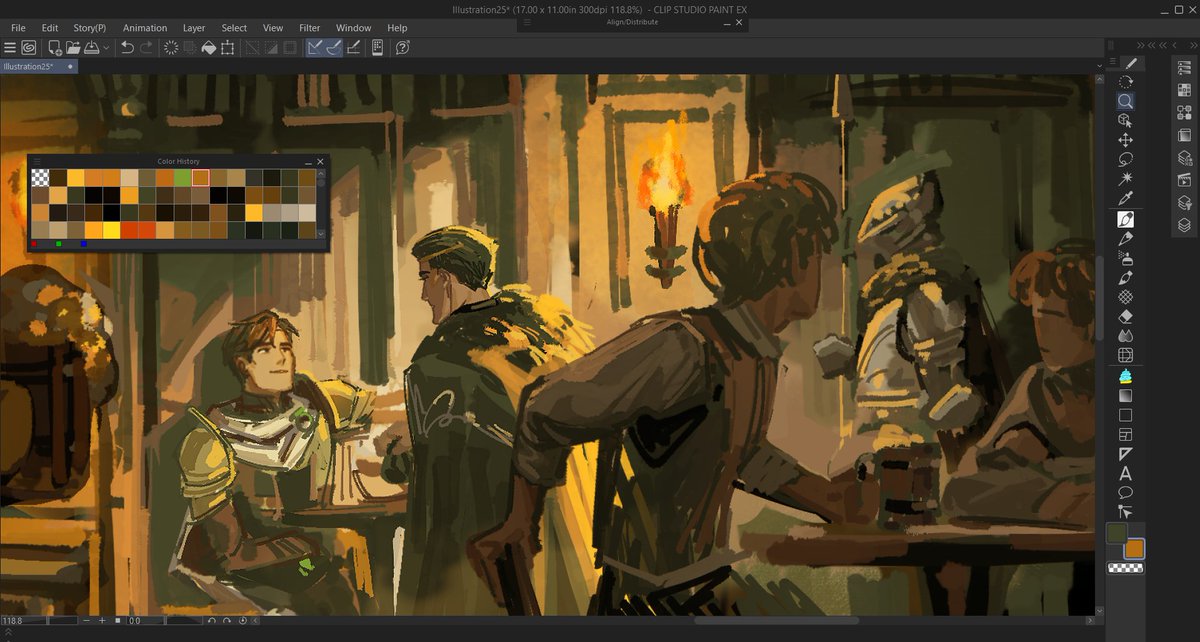Open the Layer menu
This screenshot has height=642, width=1200.
point(194,28)
